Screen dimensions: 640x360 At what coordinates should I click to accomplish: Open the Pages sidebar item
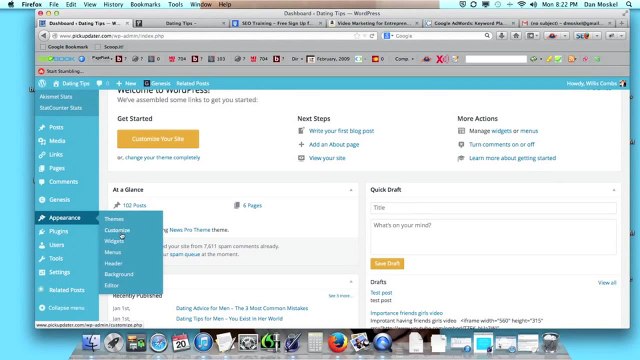point(57,168)
